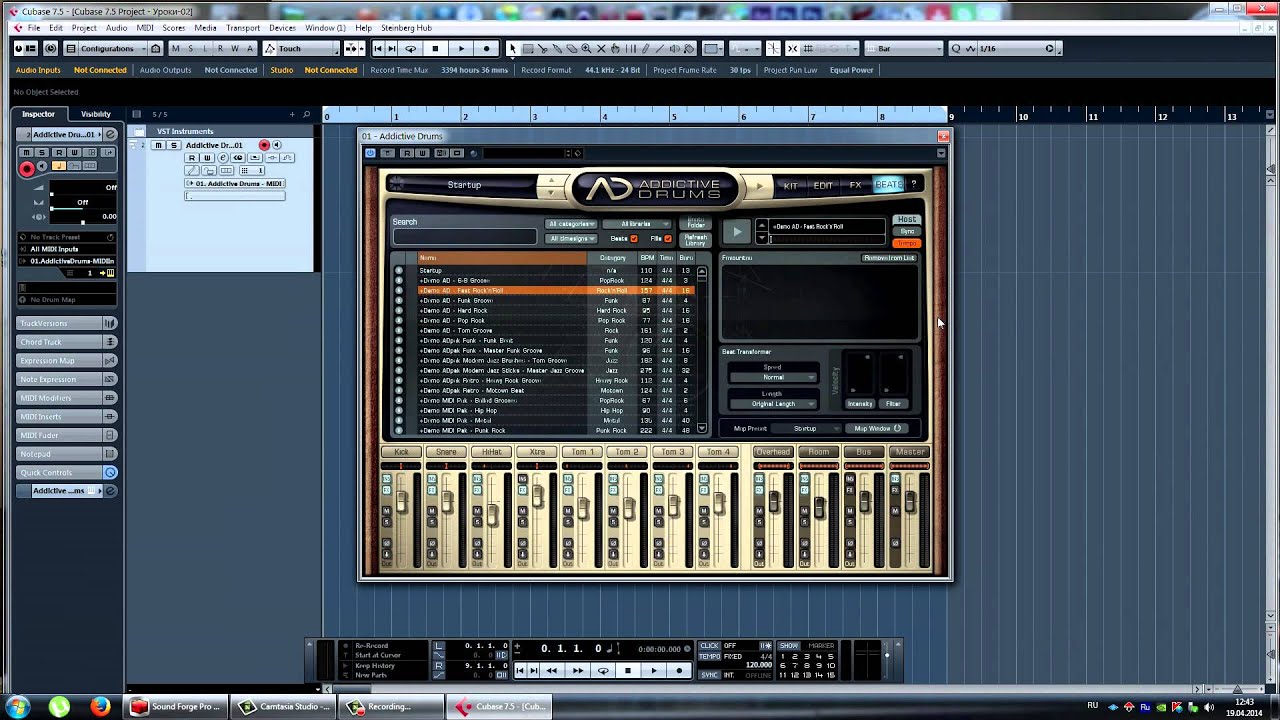Solo the Addictive Drums track in track list
The image size is (1280, 720).
174,145
